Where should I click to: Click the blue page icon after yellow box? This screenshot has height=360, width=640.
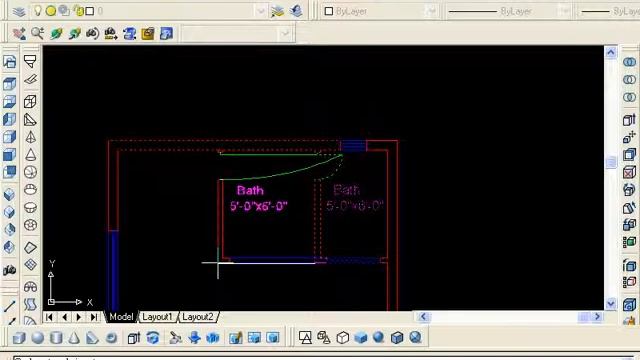(x=166, y=33)
